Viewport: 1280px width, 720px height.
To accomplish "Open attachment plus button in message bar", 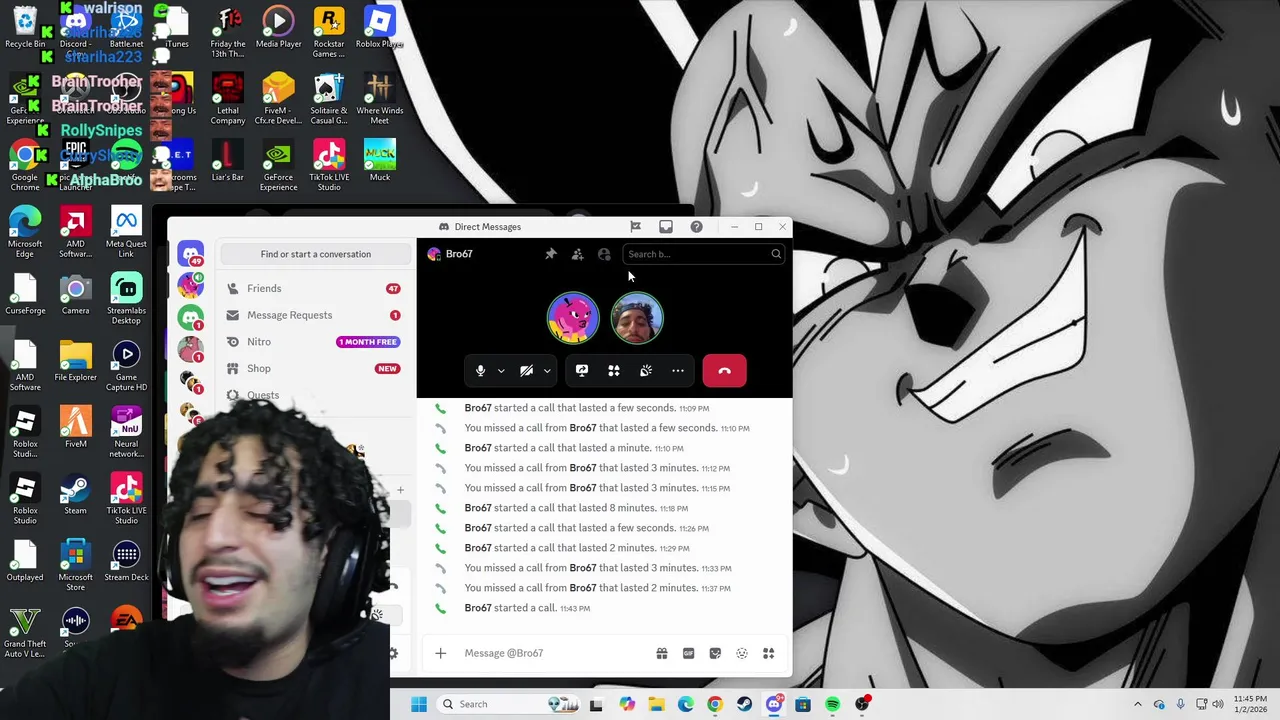I will [440, 653].
